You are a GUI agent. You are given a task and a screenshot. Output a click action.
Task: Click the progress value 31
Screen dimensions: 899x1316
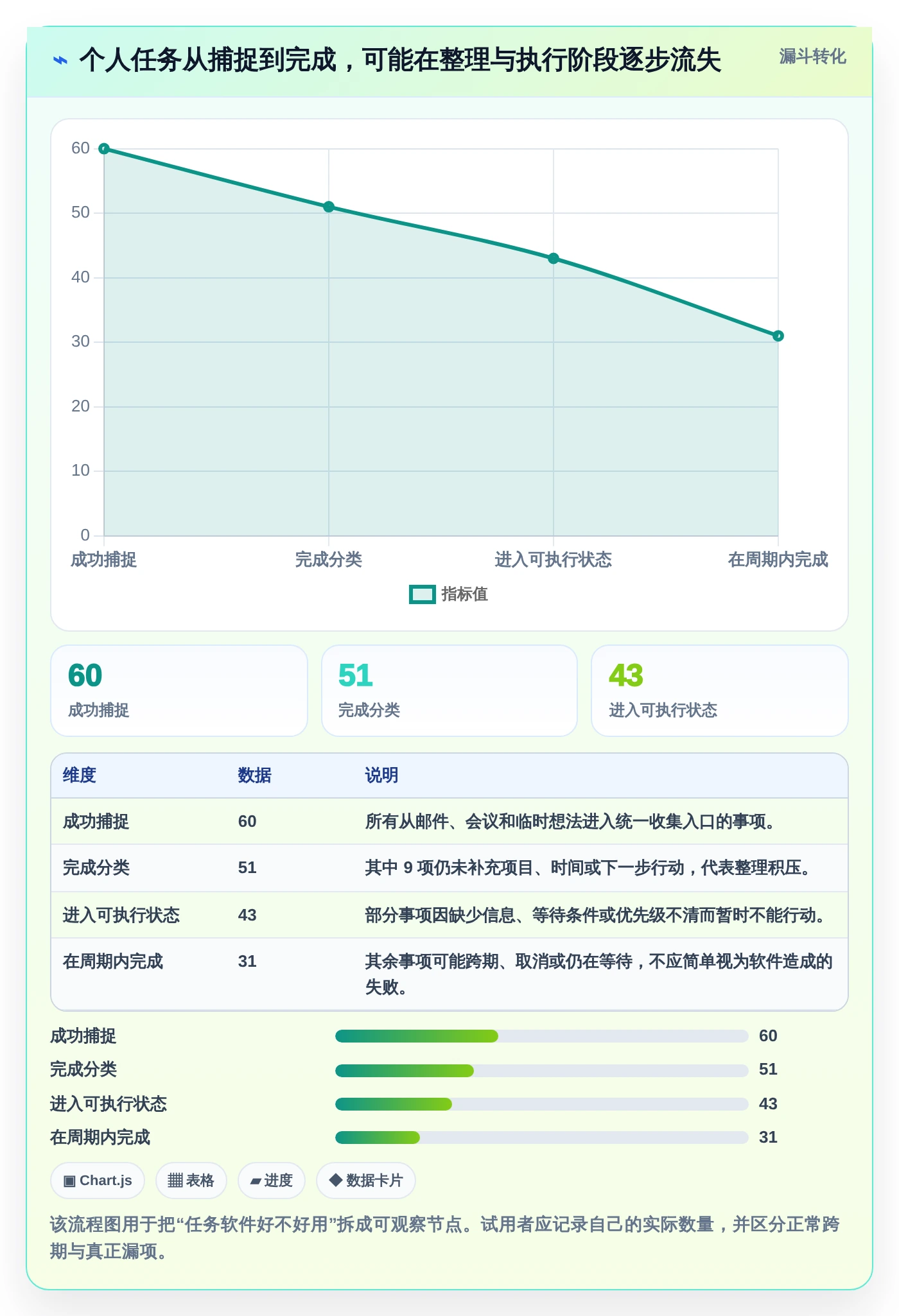(768, 1138)
